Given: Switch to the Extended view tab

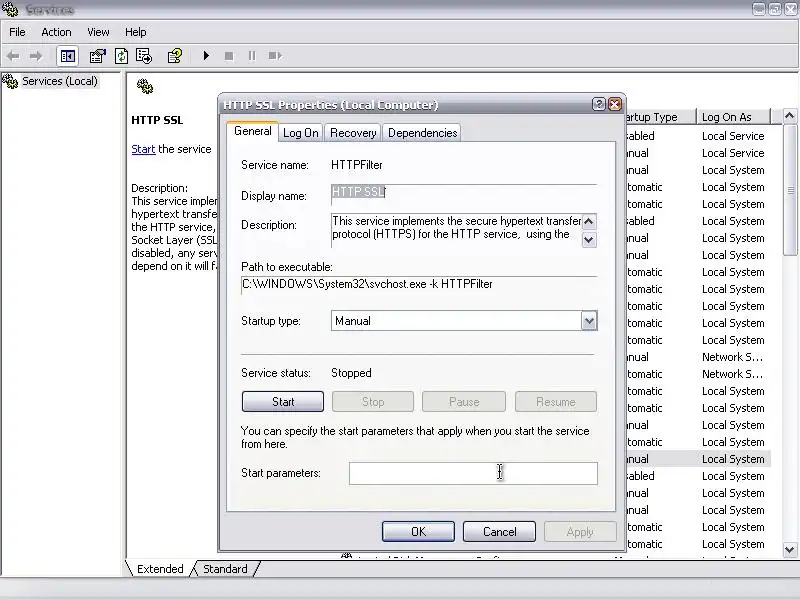Looking at the screenshot, I should point(160,569).
